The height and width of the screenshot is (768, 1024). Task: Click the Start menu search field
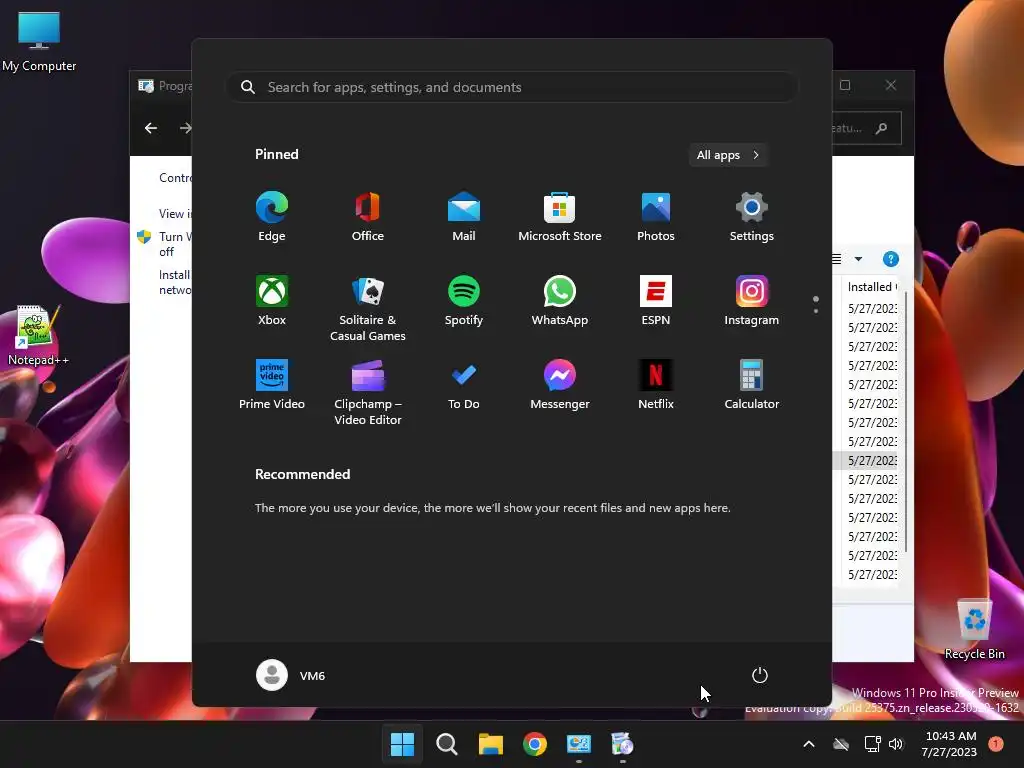[x=512, y=88]
